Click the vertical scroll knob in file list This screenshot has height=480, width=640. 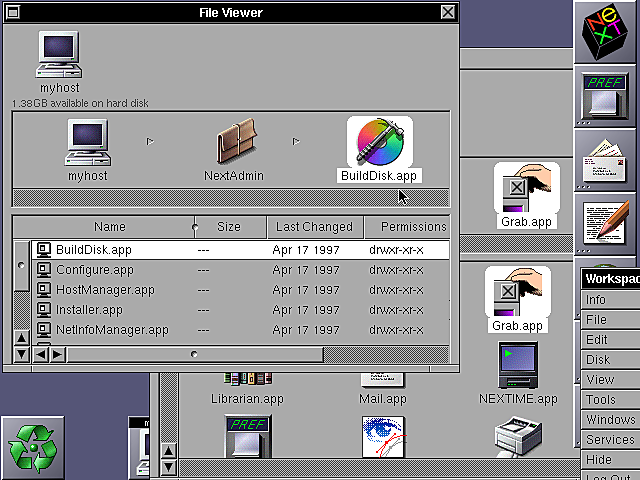point(22,266)
